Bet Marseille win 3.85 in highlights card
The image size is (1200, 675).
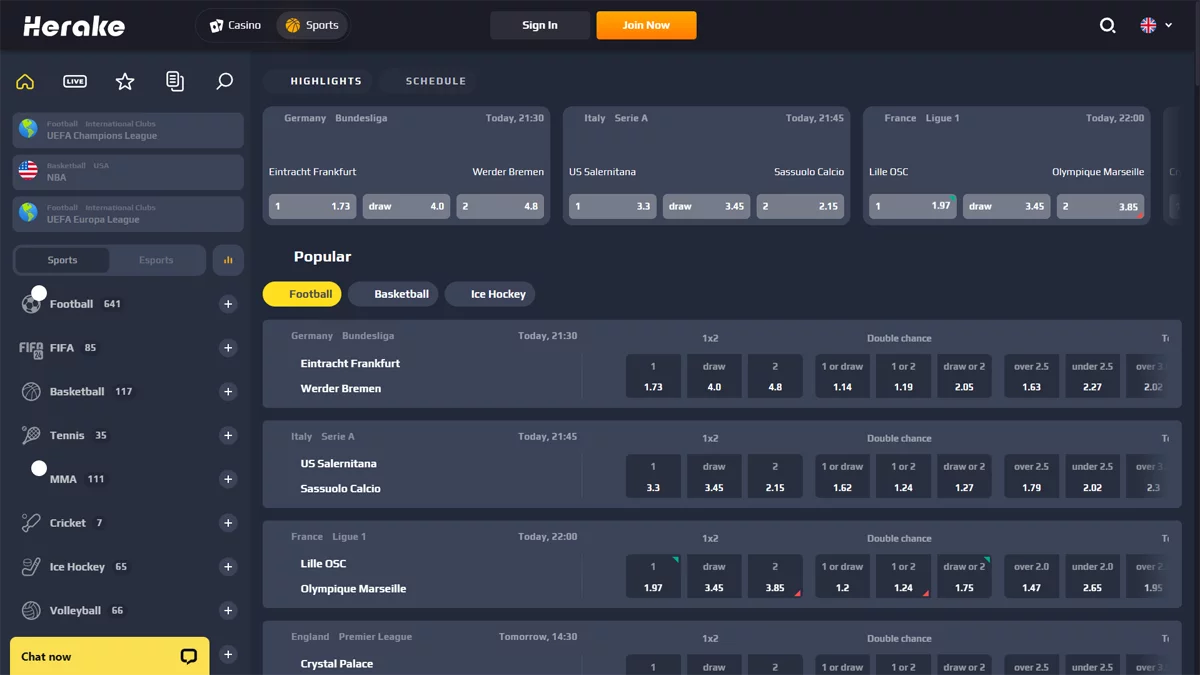(x=1100, y=206)
